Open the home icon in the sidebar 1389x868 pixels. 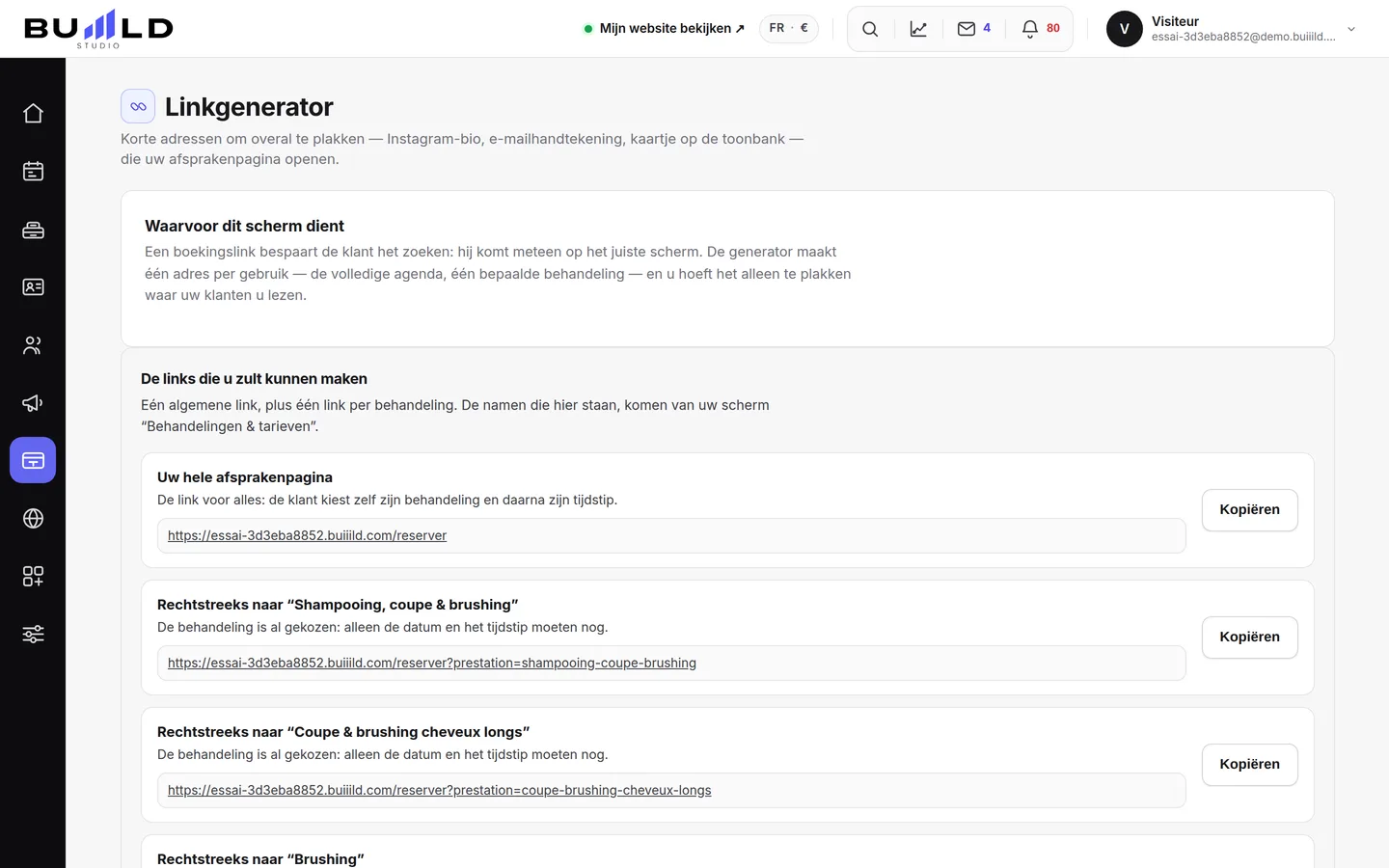pos(33,114)
